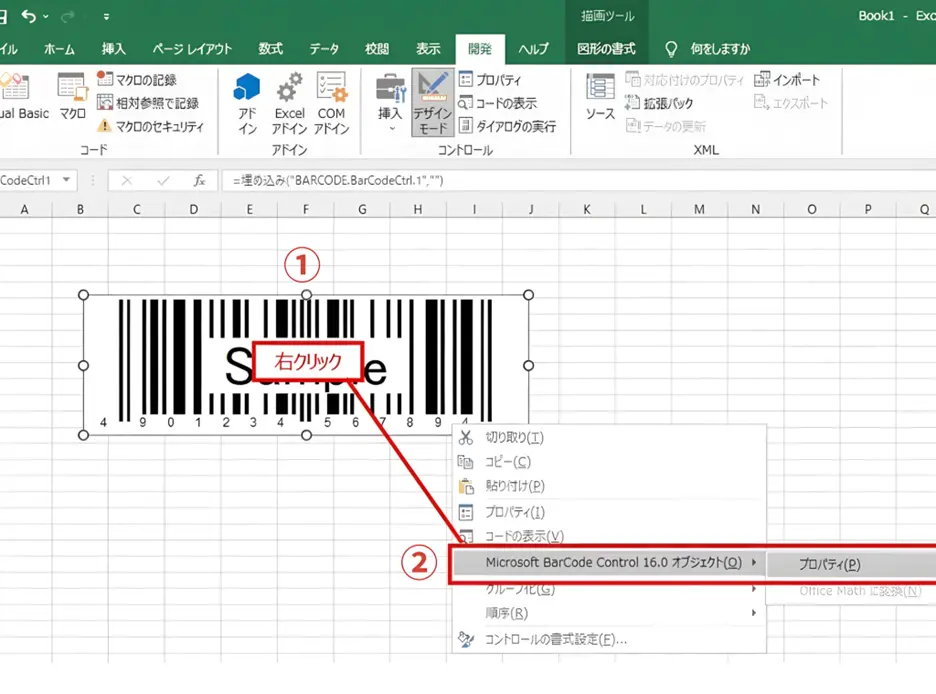Switch to 挿入 ribbon tab
The image size is (936, 694).
click(113, 49)
